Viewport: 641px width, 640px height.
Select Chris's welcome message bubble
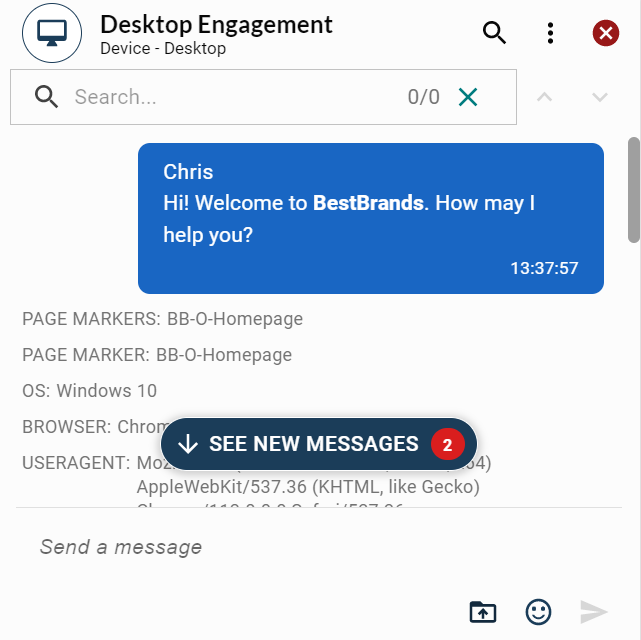coord(370,218)
